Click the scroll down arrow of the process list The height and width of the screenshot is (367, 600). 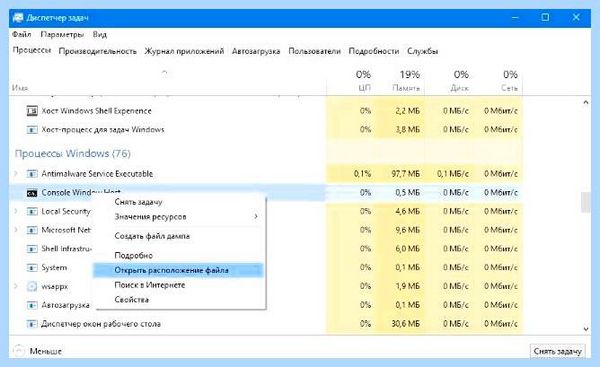coord(586,329)
